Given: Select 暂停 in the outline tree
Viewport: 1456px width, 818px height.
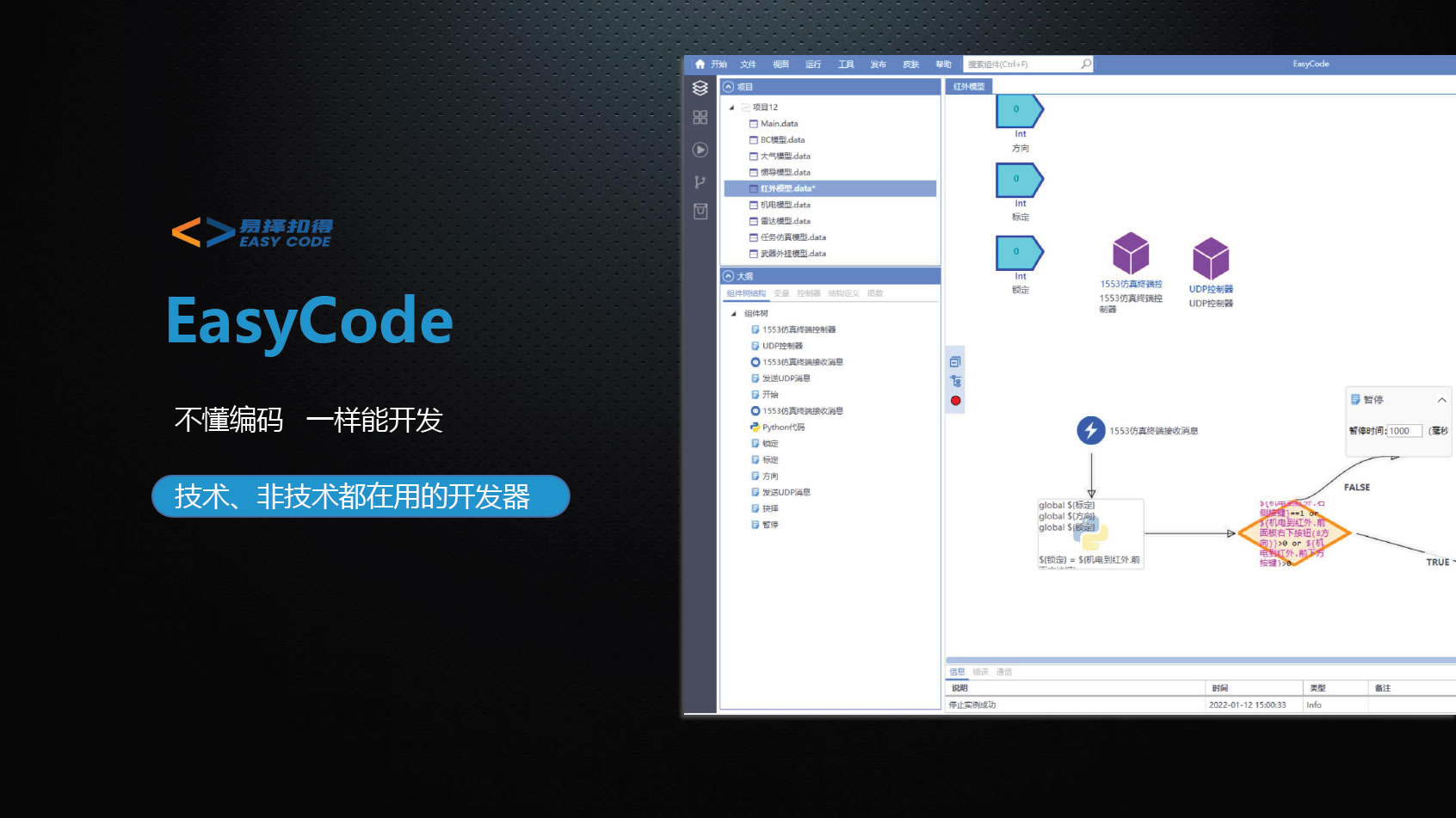Looking at the screenshot, I should [770, 525].
